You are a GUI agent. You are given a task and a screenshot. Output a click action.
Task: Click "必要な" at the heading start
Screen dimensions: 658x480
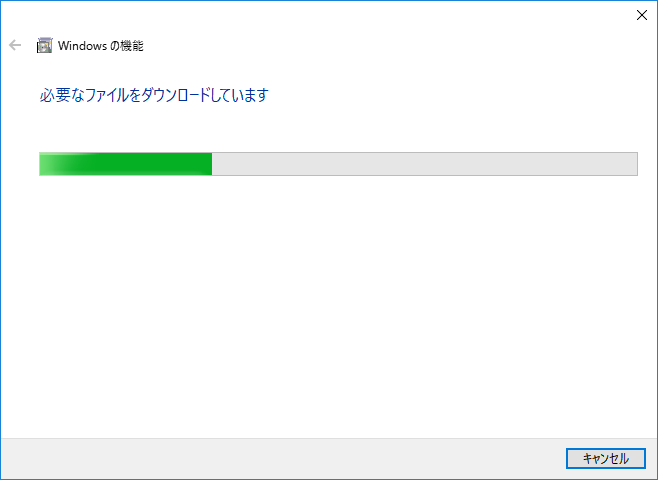tap(62, 95)
